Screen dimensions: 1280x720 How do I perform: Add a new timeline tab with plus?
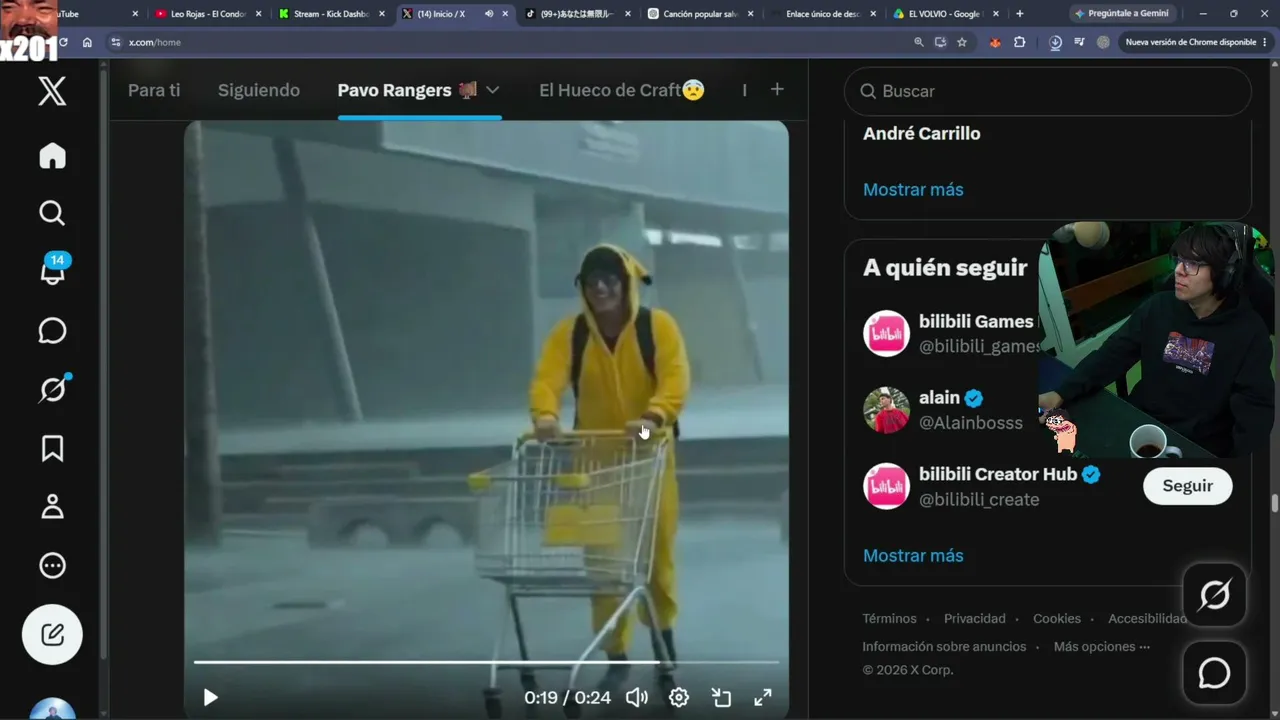tap(777, 89)
